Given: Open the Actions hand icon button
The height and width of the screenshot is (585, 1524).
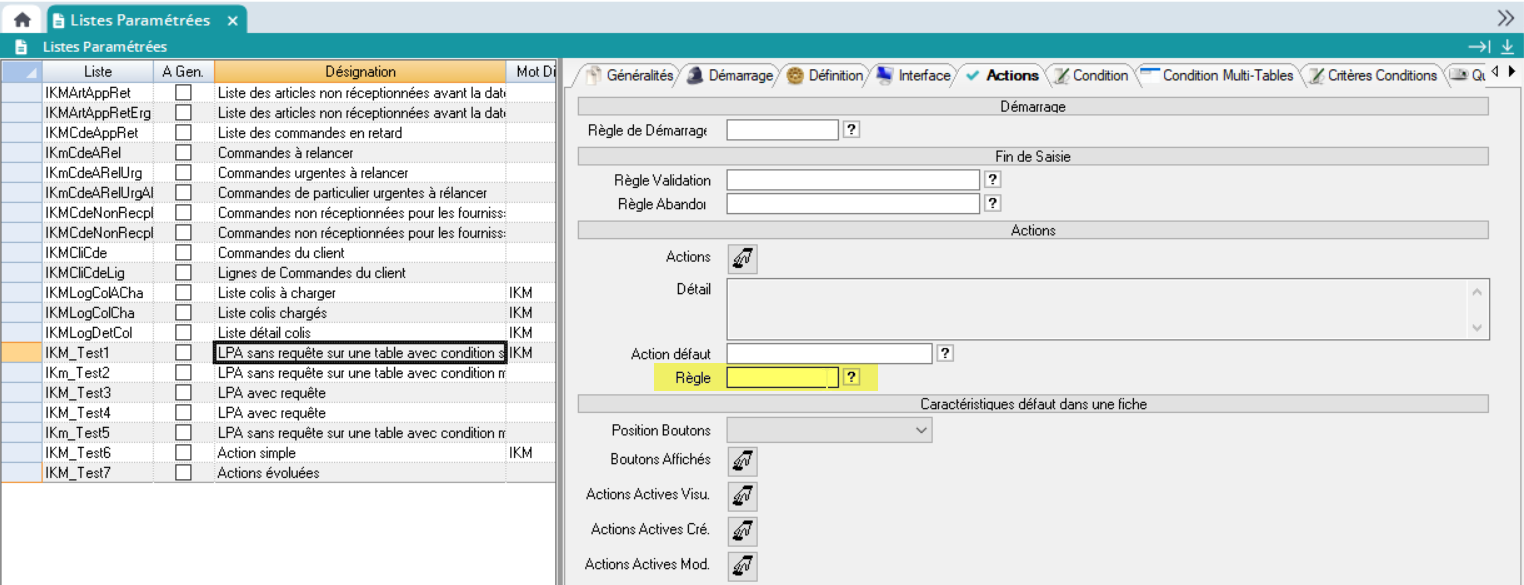Looking at the screenshot, I should coord(742,258).
